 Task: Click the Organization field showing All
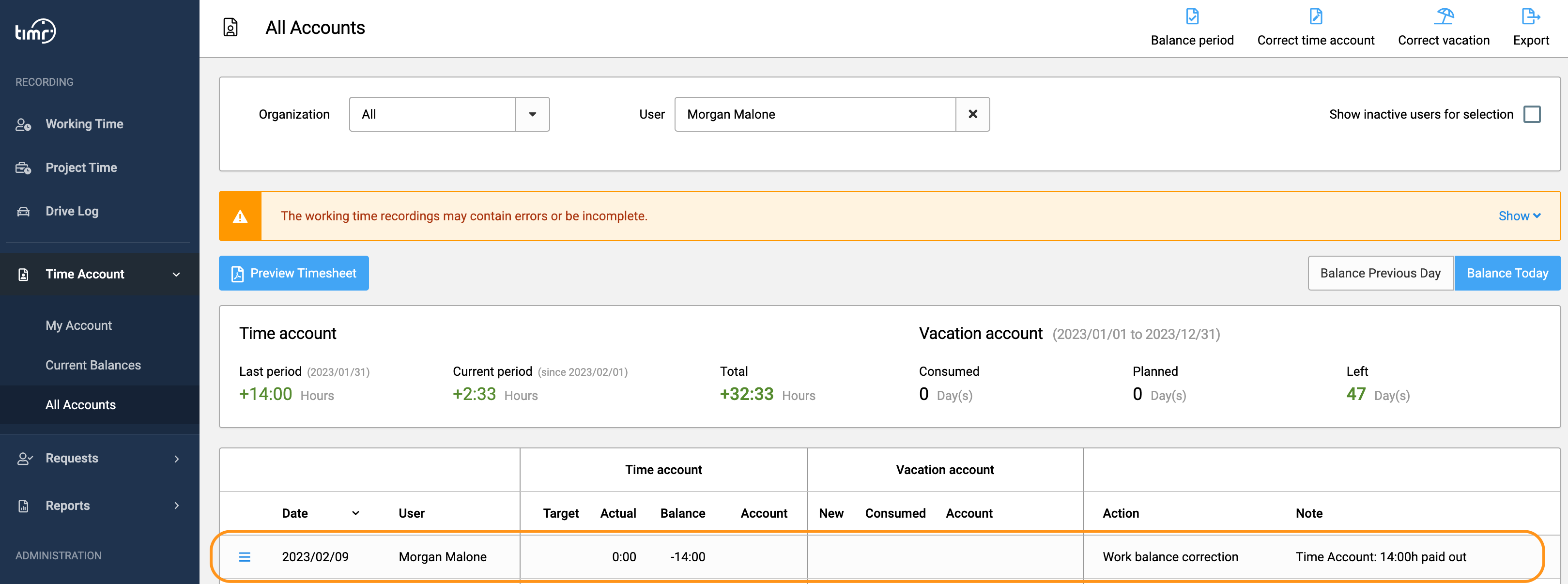click(x=433, y=114)
